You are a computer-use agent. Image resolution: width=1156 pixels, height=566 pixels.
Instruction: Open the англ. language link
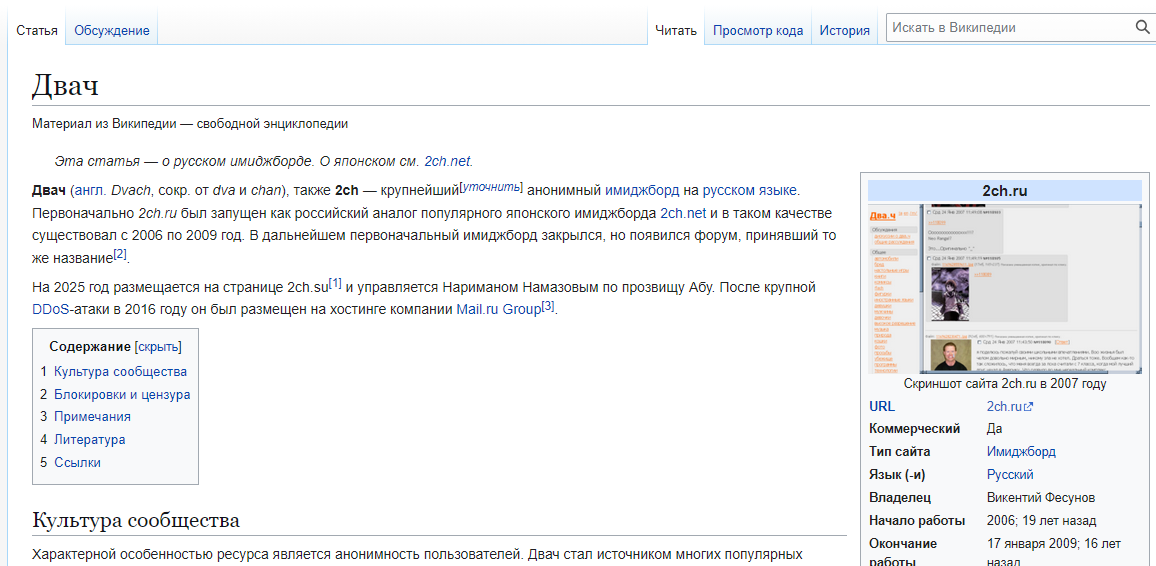click(89, 190)
